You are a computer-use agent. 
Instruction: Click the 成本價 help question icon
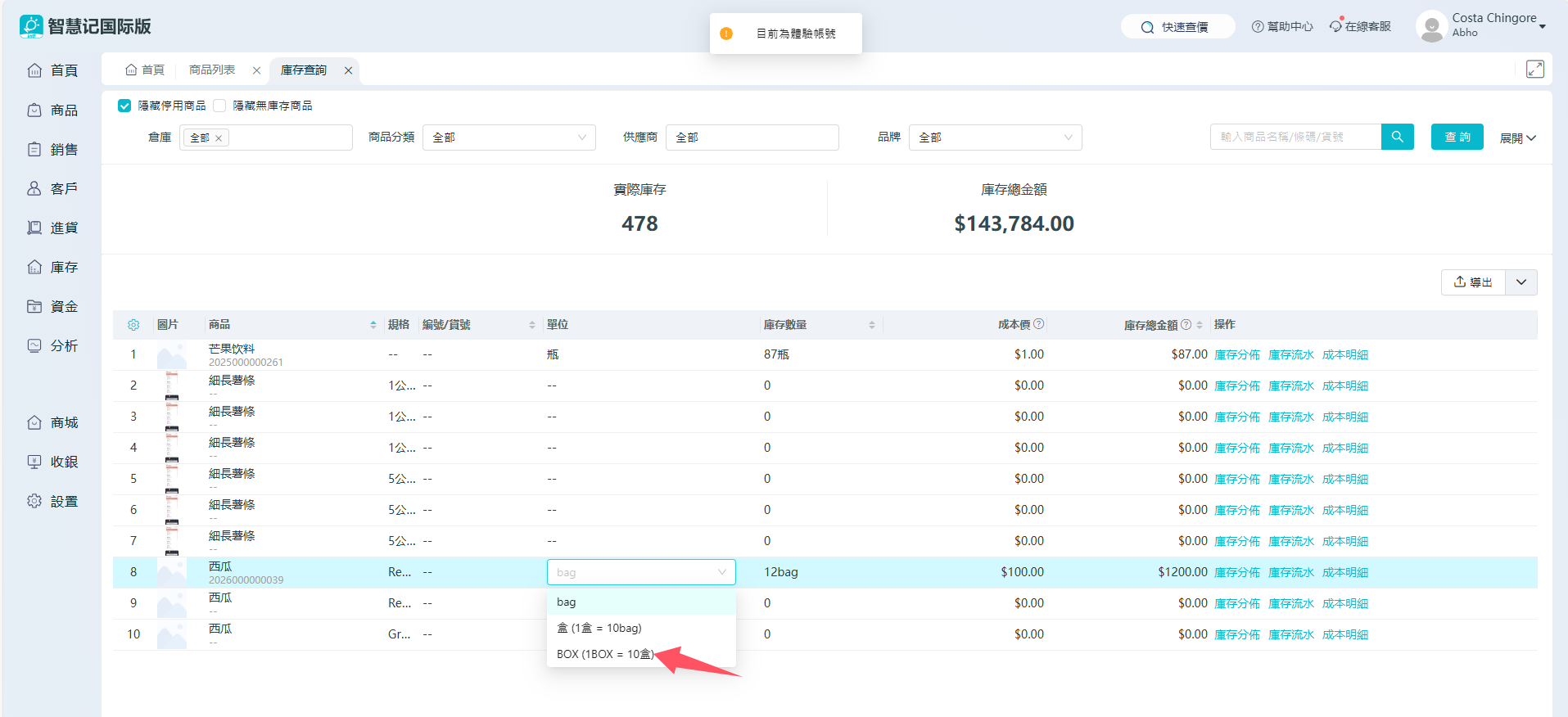[1038, 324]
